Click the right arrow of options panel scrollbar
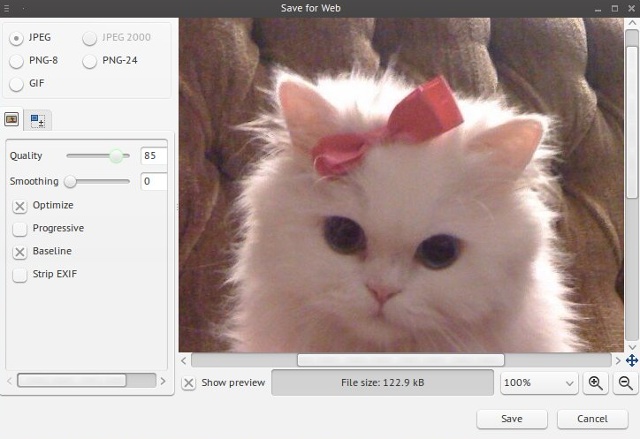640x439 pixels. [x=163, y=381]
